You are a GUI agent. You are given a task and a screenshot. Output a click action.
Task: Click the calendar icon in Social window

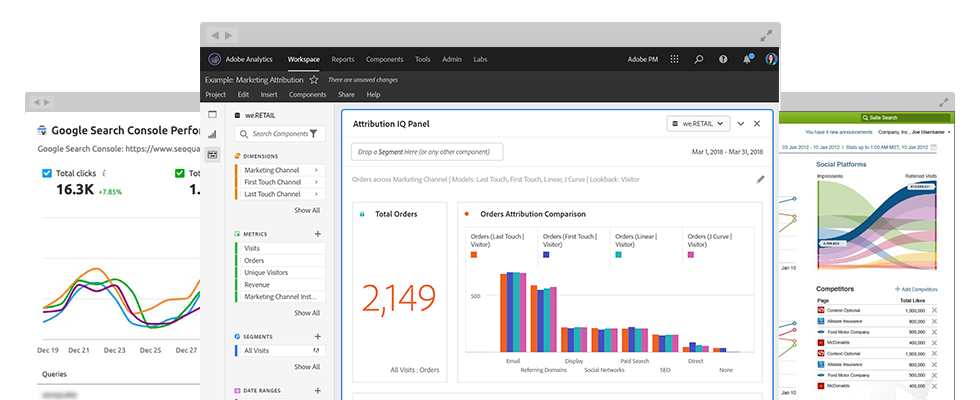tap(936, 148)
